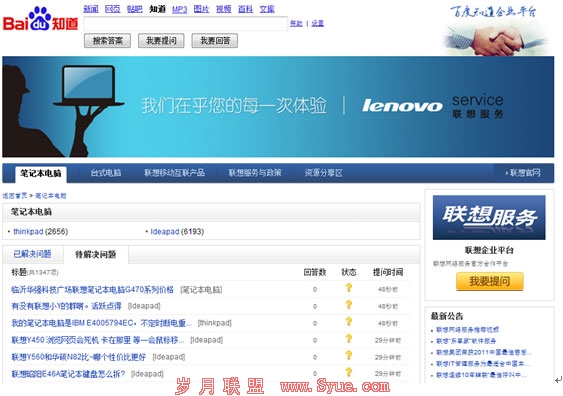563x396 pixels.
Task: Open the question 有没有联想小Y的群
Action: pyautogui.click(x=66, y=306)
